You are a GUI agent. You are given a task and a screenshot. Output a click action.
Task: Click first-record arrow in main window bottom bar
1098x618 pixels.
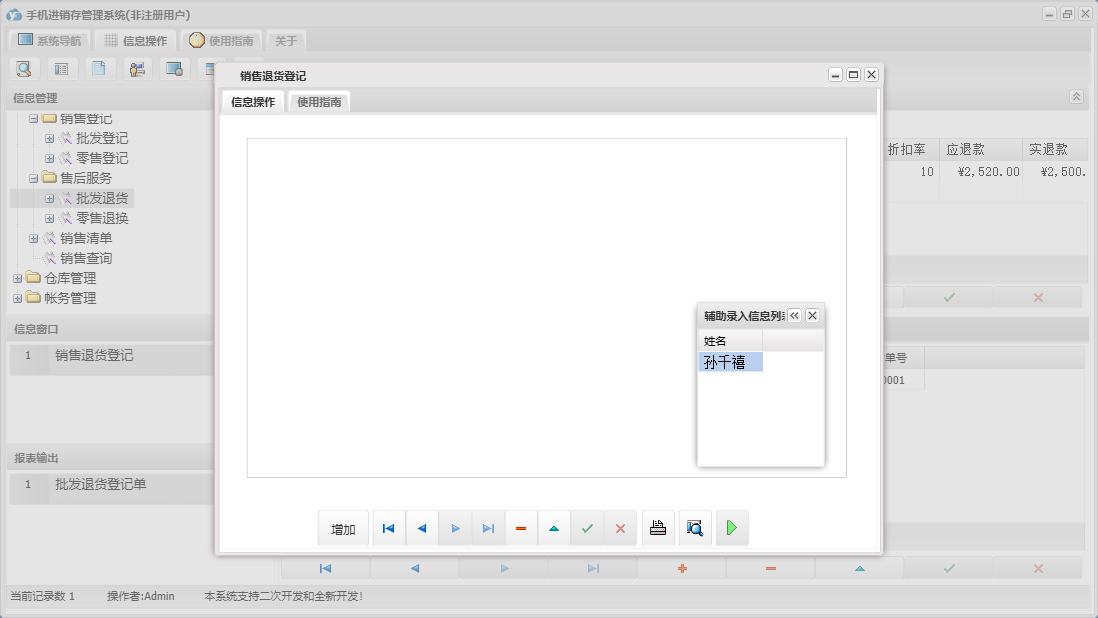click(x=326, y=568)
